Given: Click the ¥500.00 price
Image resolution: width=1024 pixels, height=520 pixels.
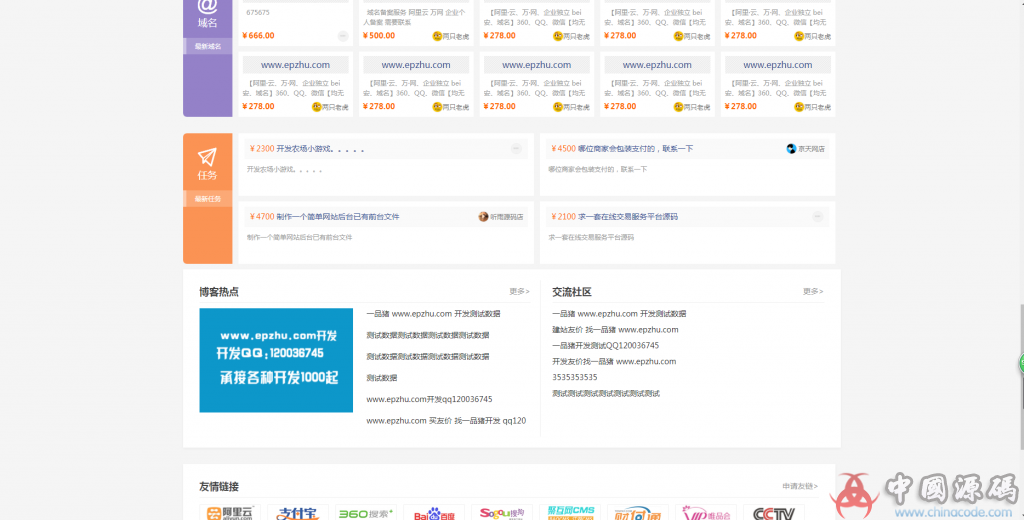Looking at the screenshot, I should coord(379,36).
